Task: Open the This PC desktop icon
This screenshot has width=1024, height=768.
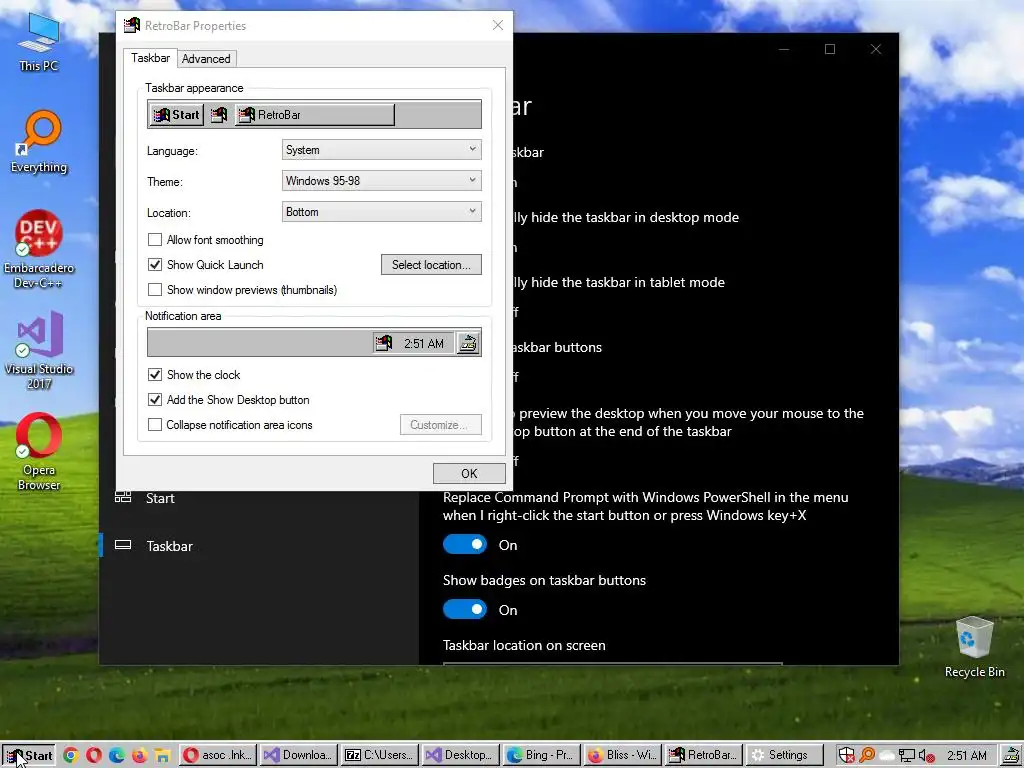Action: (39, 41)
